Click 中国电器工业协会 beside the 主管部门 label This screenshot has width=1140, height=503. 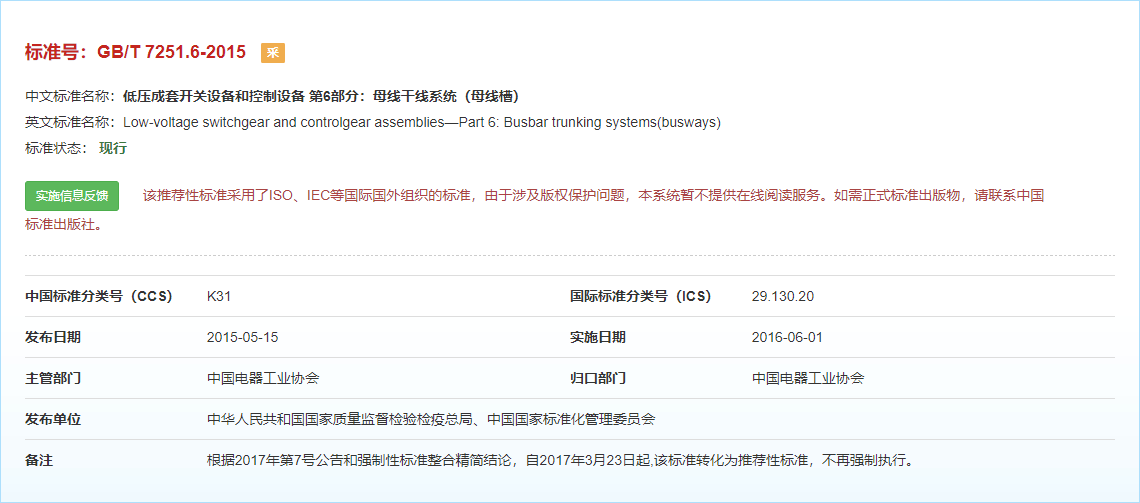[x=263, y=378]
